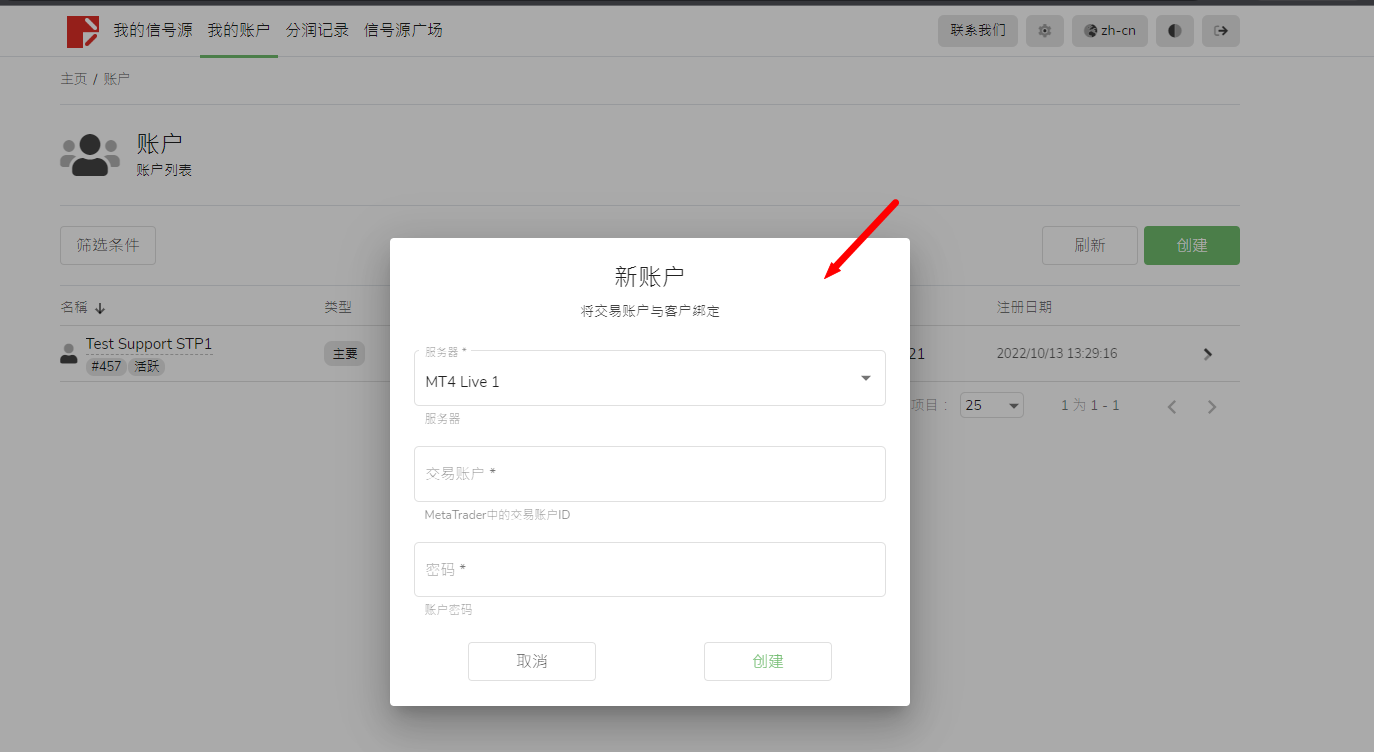Go to previous page chevron in pagination
1374x752 pixels.
pos(1172,407)
